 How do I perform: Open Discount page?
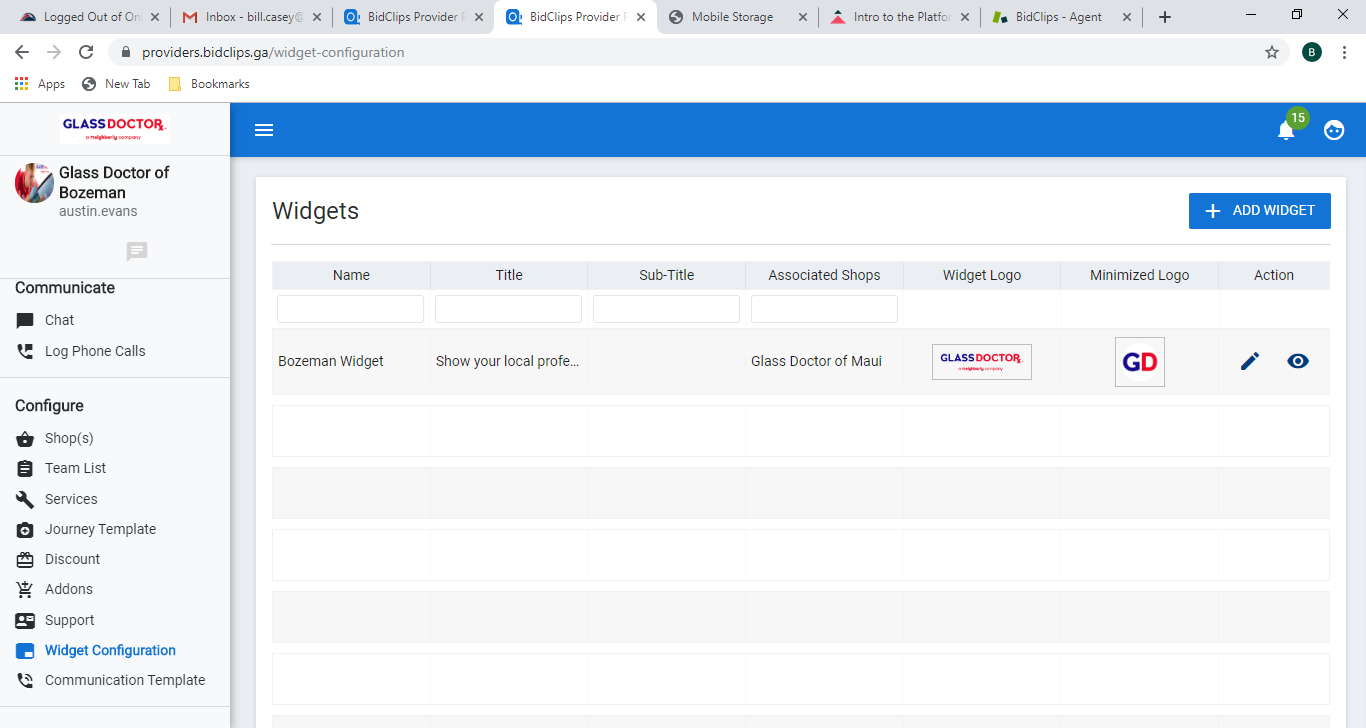[72, 560]
